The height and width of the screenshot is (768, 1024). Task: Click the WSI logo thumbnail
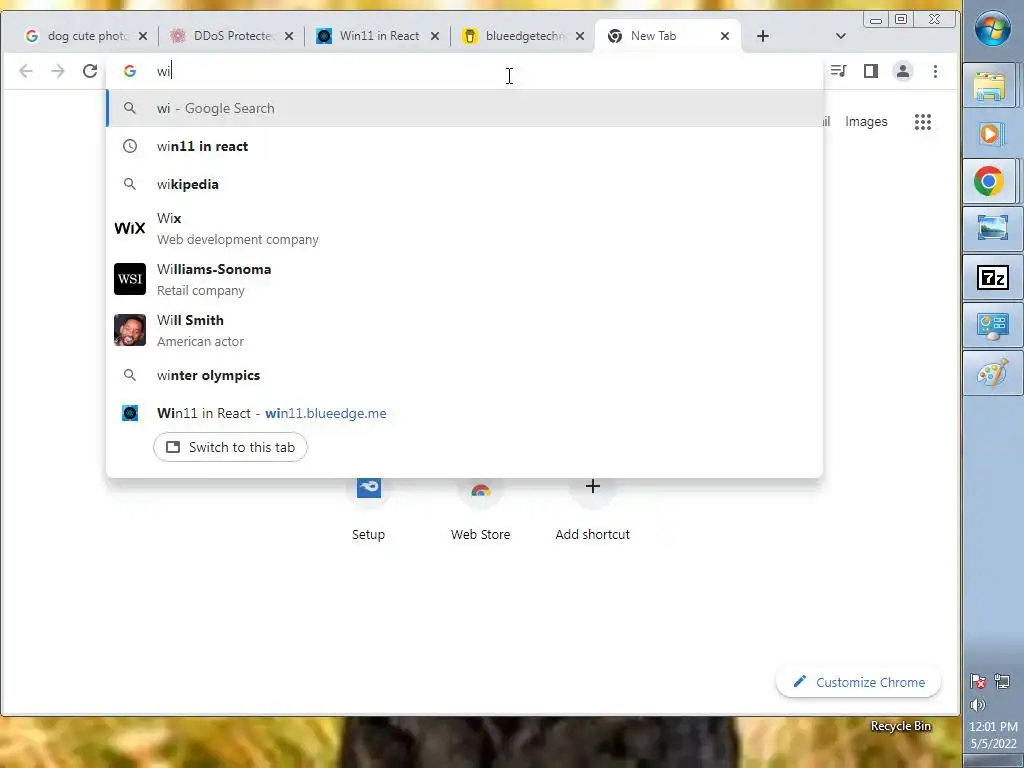tap(130, 279)
